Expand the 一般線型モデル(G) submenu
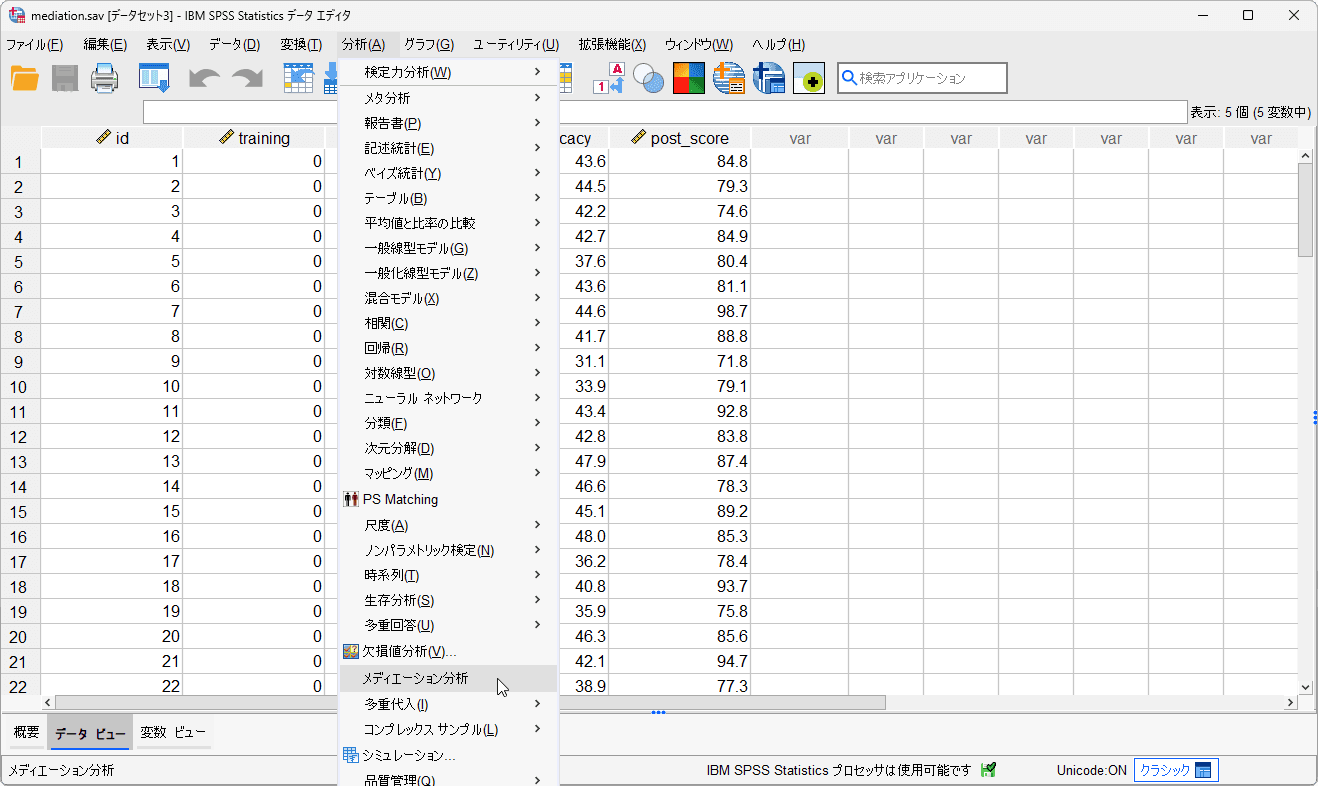 (x=416, y=248)
